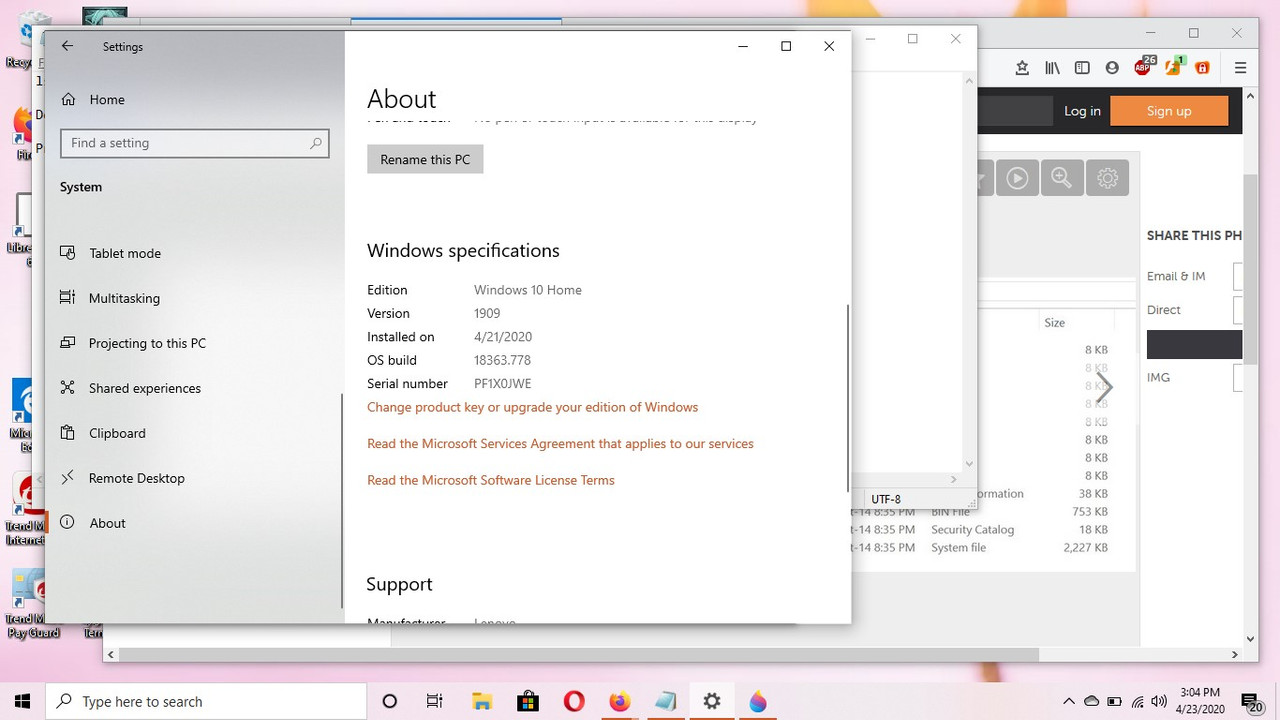1280x720 pixels.
Task: Open Action Center notifications icon
Action: [1251, 702]
